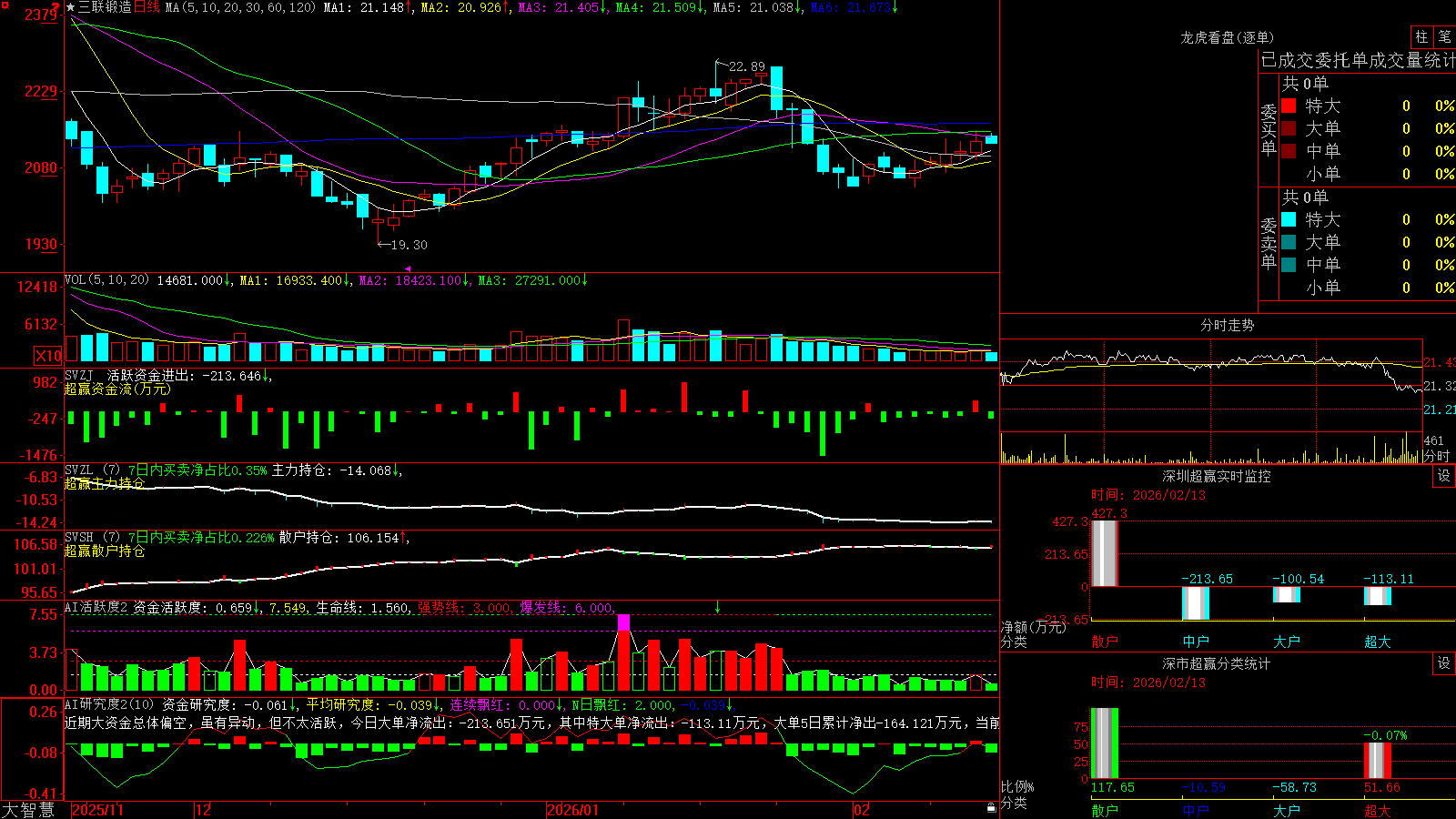Click the red 特大 swatch under 委买单
Screen dimensions: 1456x819
pyautogui.click(x=1289, y=106)
